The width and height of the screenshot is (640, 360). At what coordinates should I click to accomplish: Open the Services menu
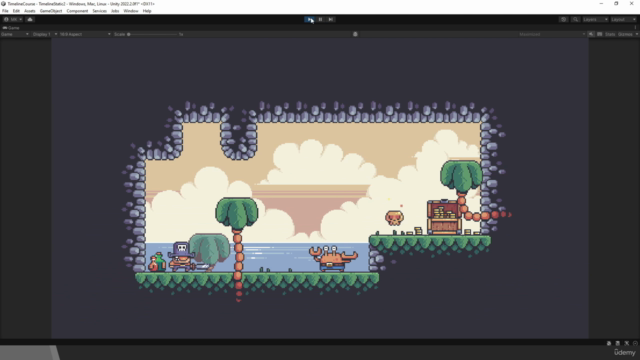tap(100, 11)
